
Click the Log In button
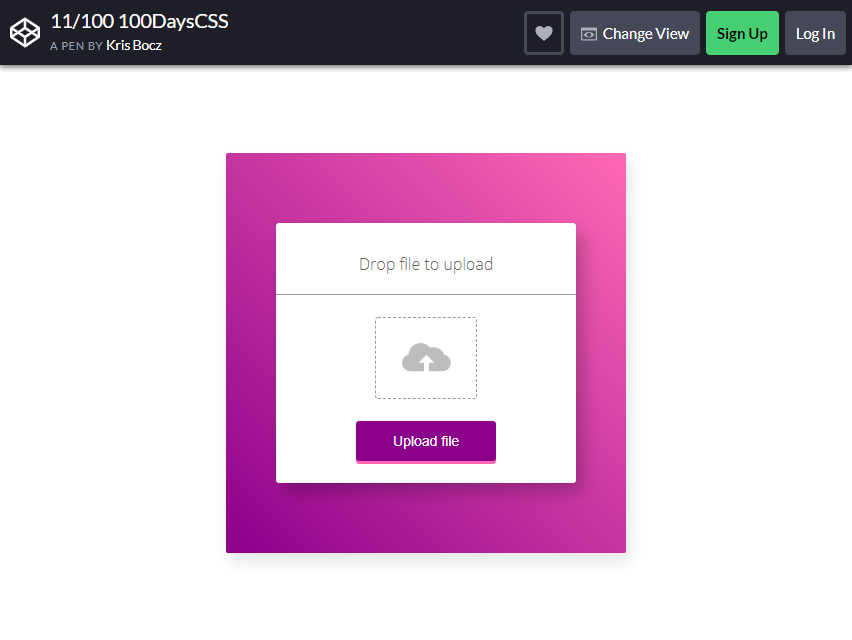(815, 33)
